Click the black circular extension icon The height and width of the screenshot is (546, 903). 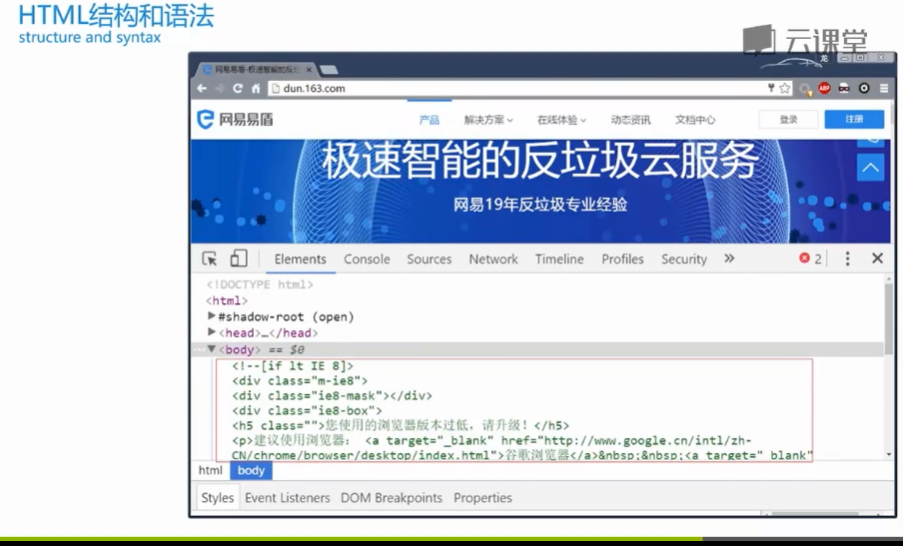coord(864,88)
